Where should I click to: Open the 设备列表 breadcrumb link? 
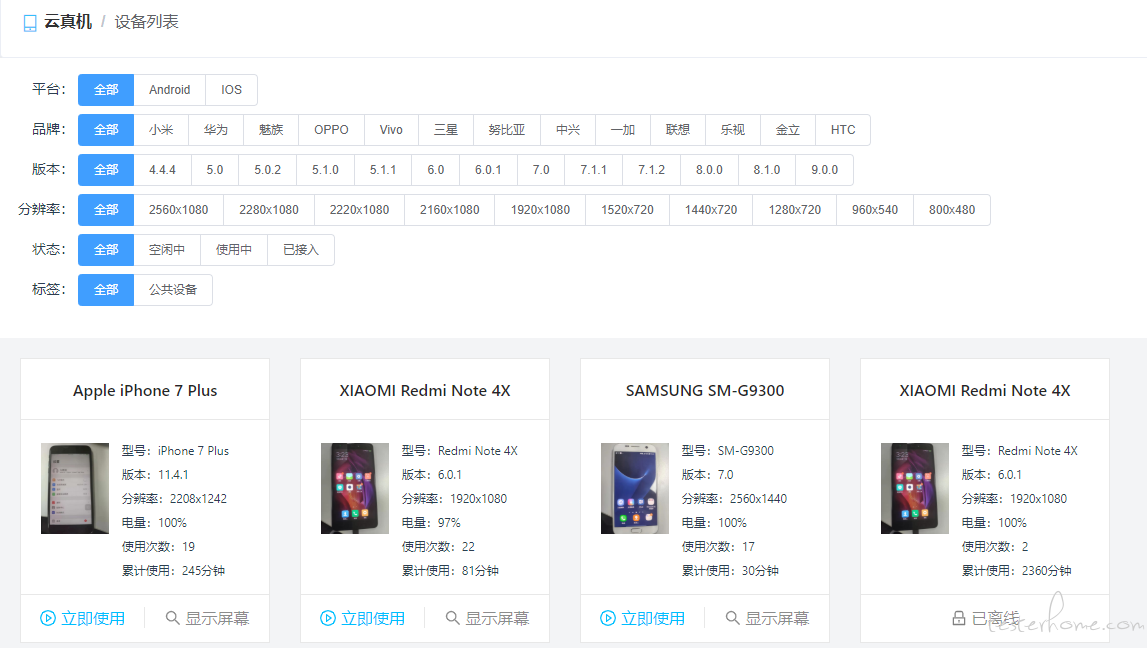tap(146, 22)
